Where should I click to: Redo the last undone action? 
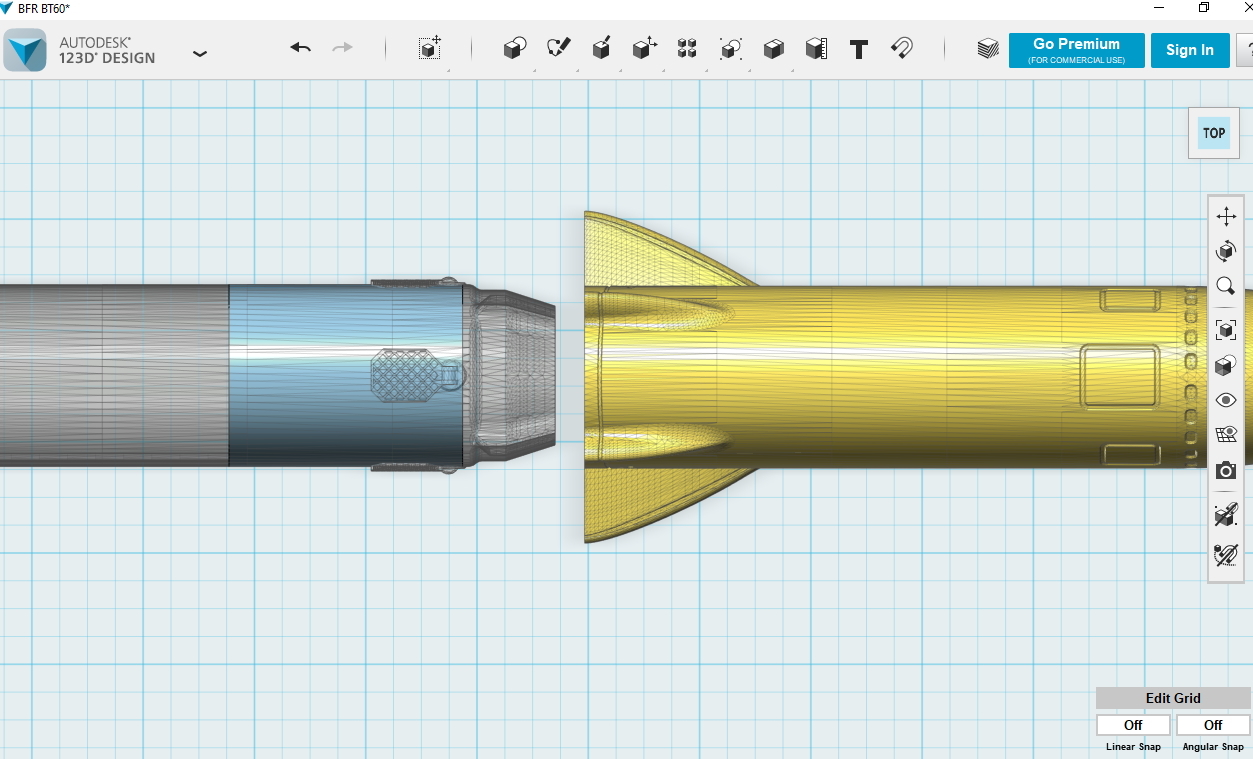tap(342, 48)
